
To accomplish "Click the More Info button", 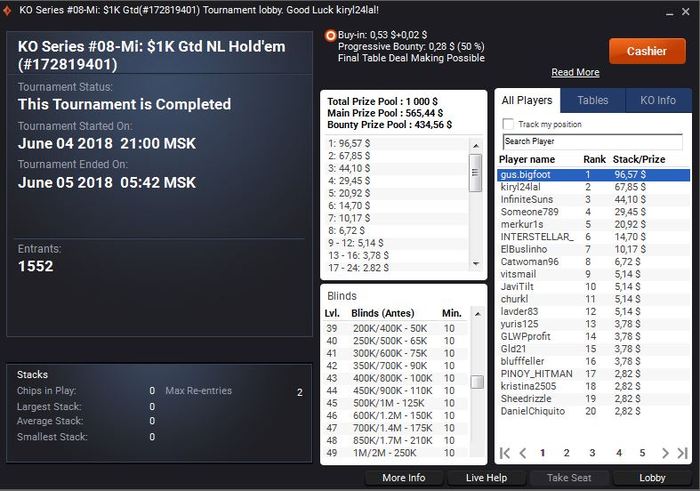I will 404,478.
